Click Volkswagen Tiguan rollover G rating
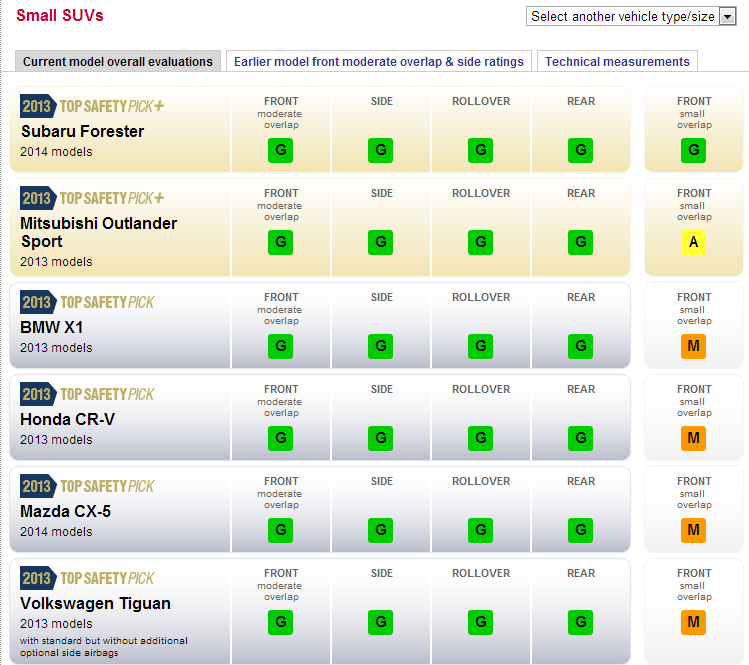 click(x=481, y=622)
